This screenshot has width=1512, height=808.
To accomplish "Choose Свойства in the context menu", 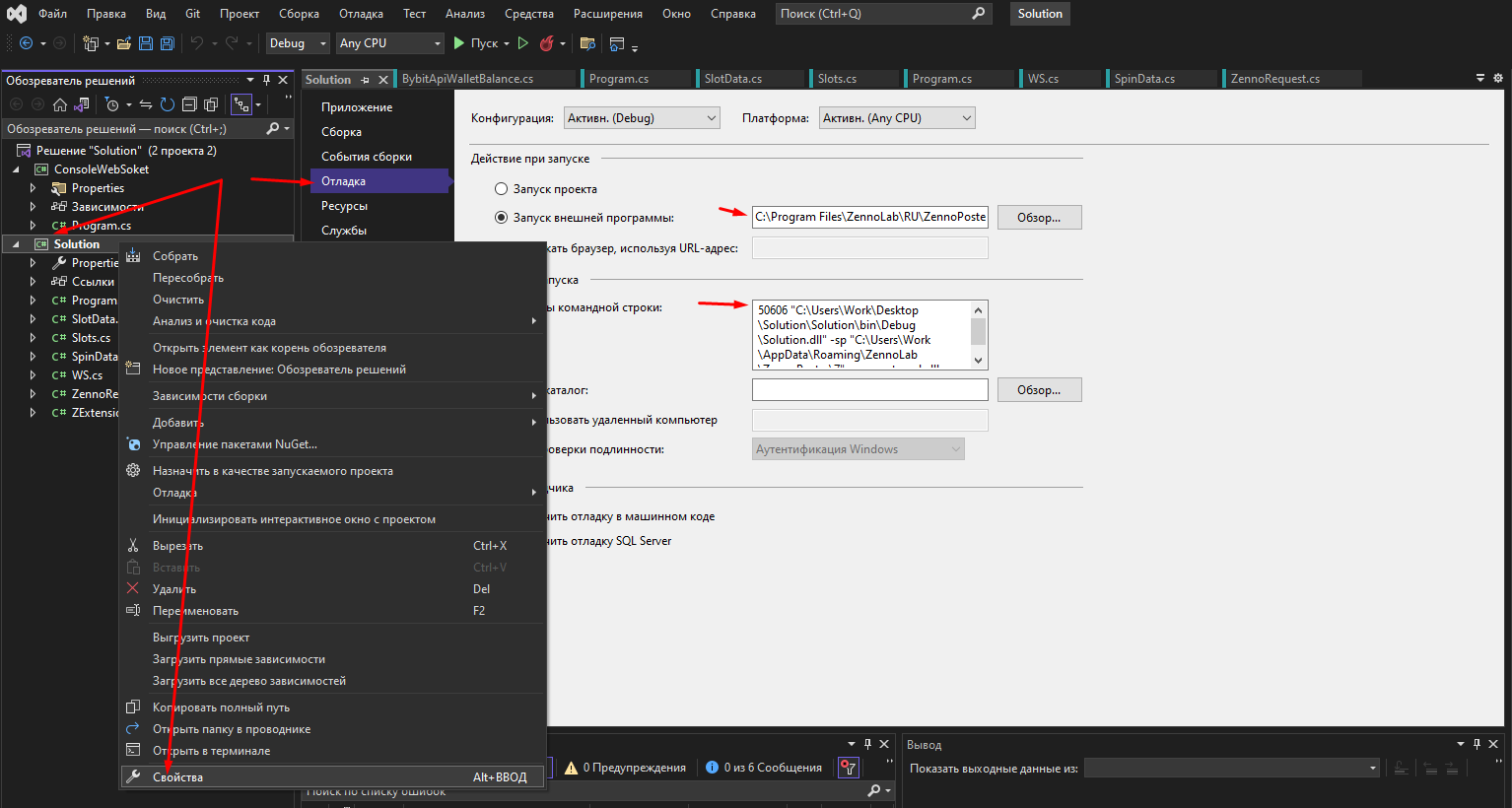I will [333, 777].
